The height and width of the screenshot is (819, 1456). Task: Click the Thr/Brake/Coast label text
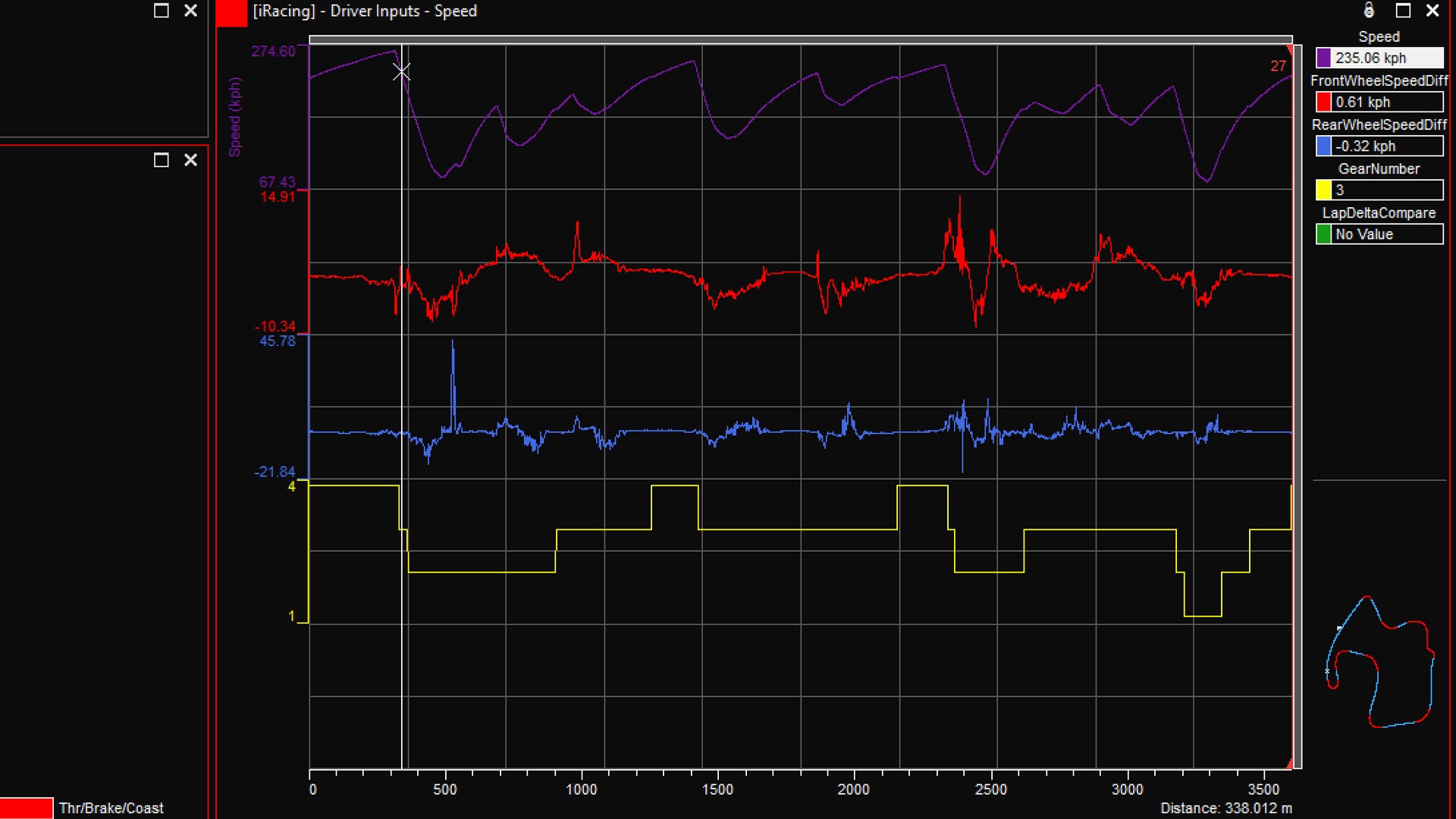[111, 808]
